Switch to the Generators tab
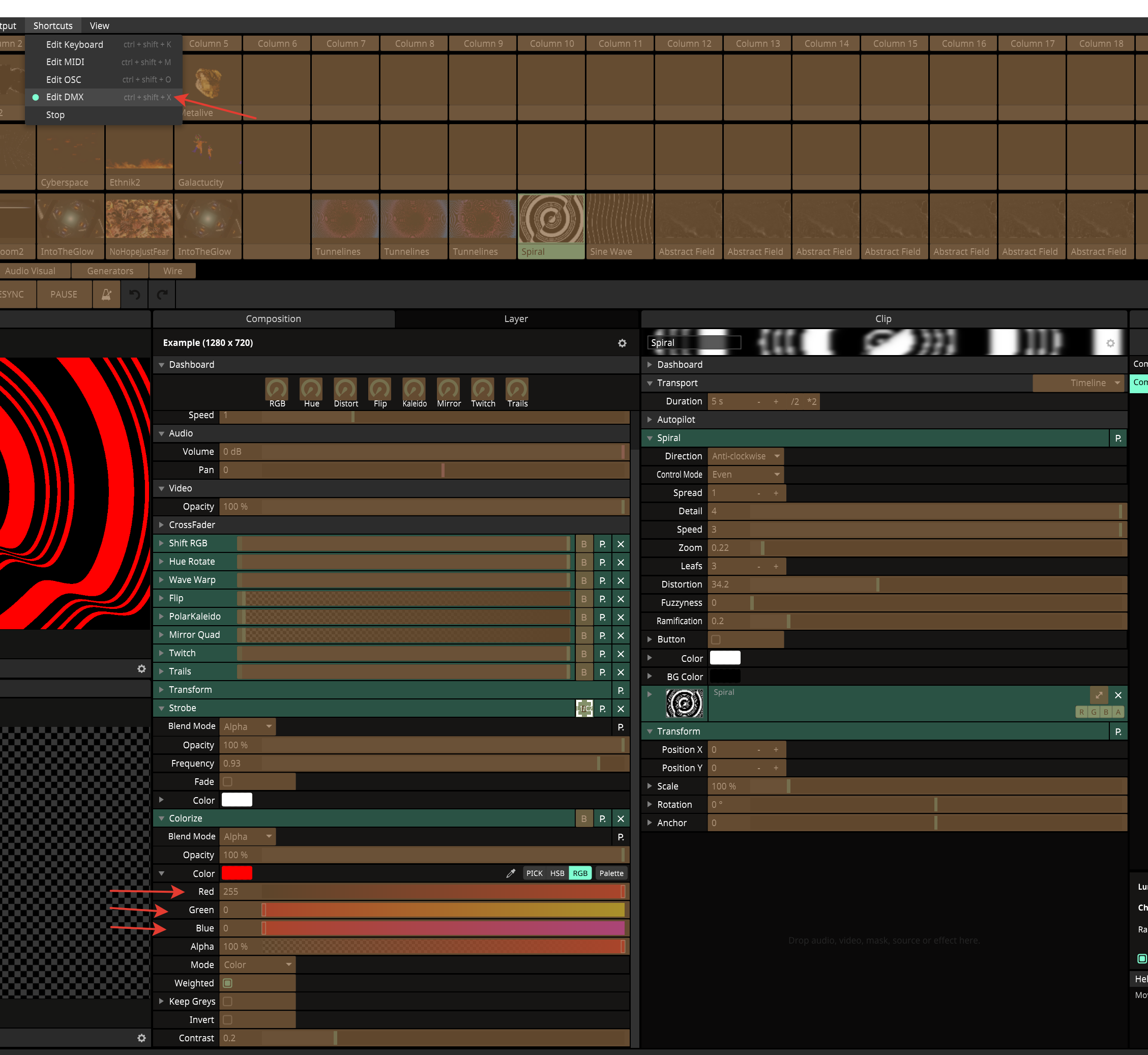1148x1055 pixels. point(110,271)
